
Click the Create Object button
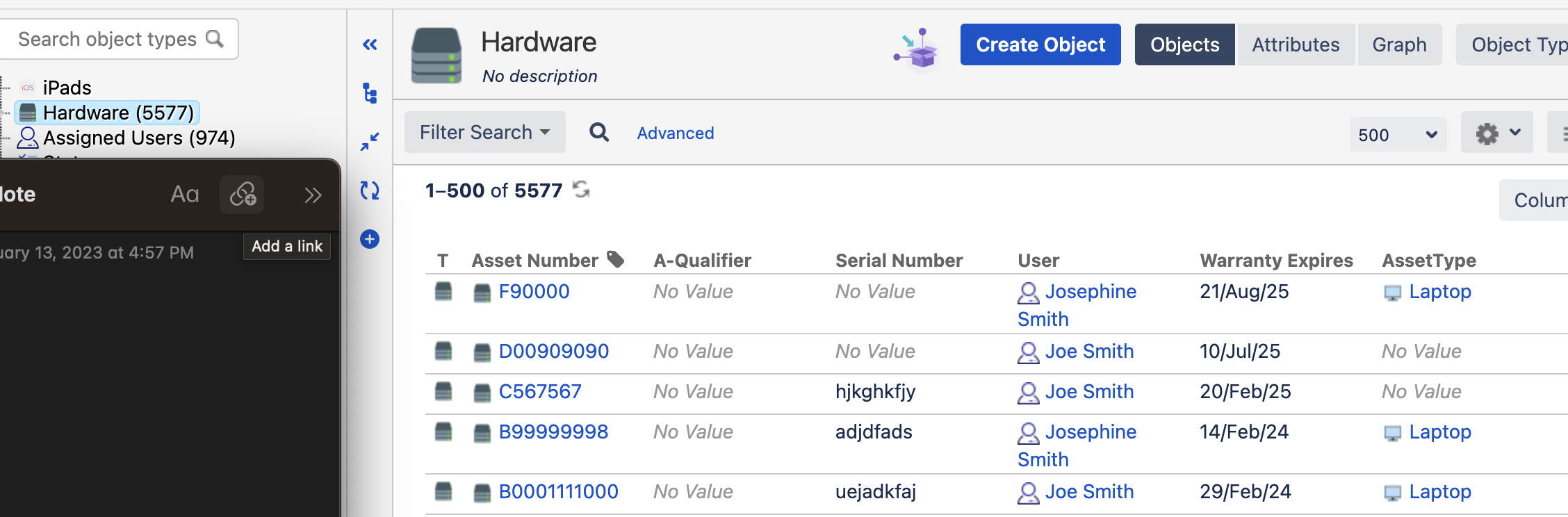coord(1040,44)
